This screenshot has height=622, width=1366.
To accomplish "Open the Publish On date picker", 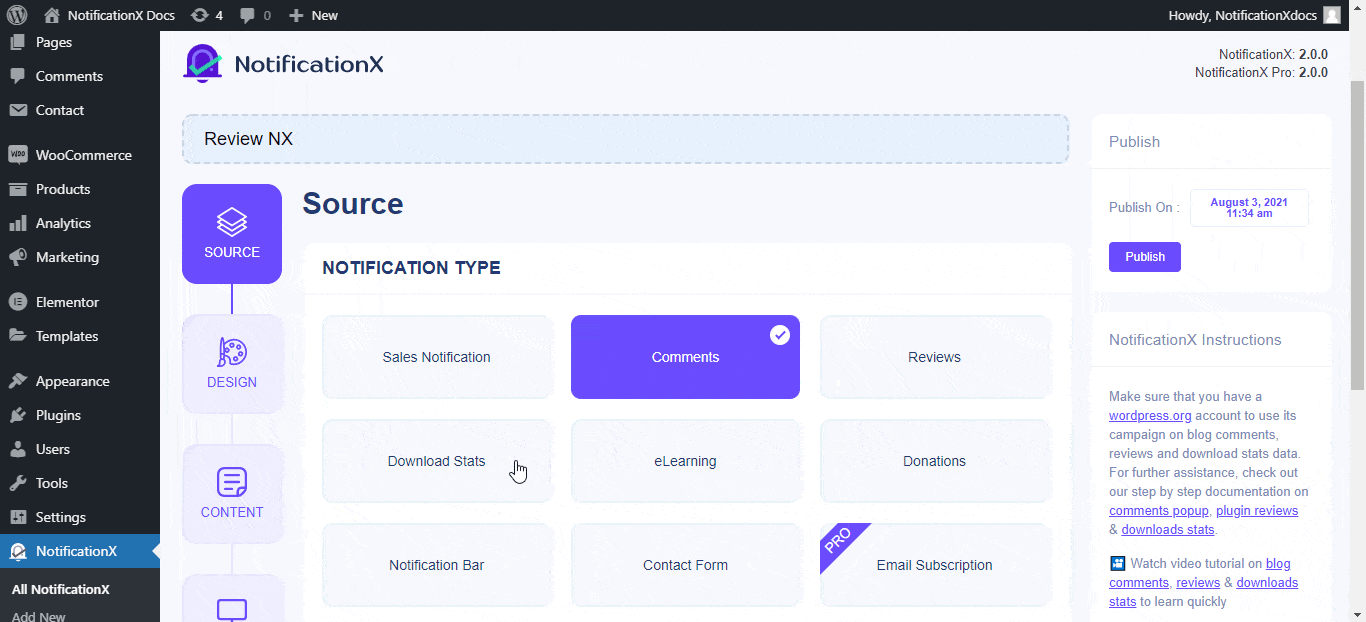I will coord(1249,208).
